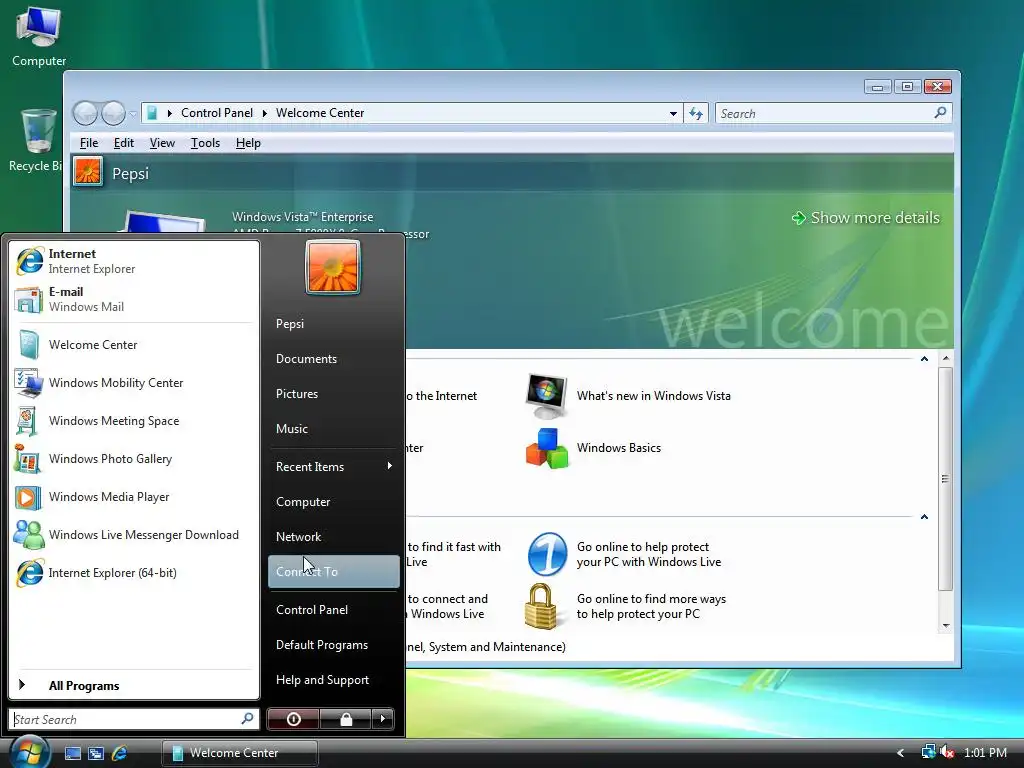Launch Windows Mail E-mail icon
The width and height of the screenshot is (1024, 768).
(28, 300)
